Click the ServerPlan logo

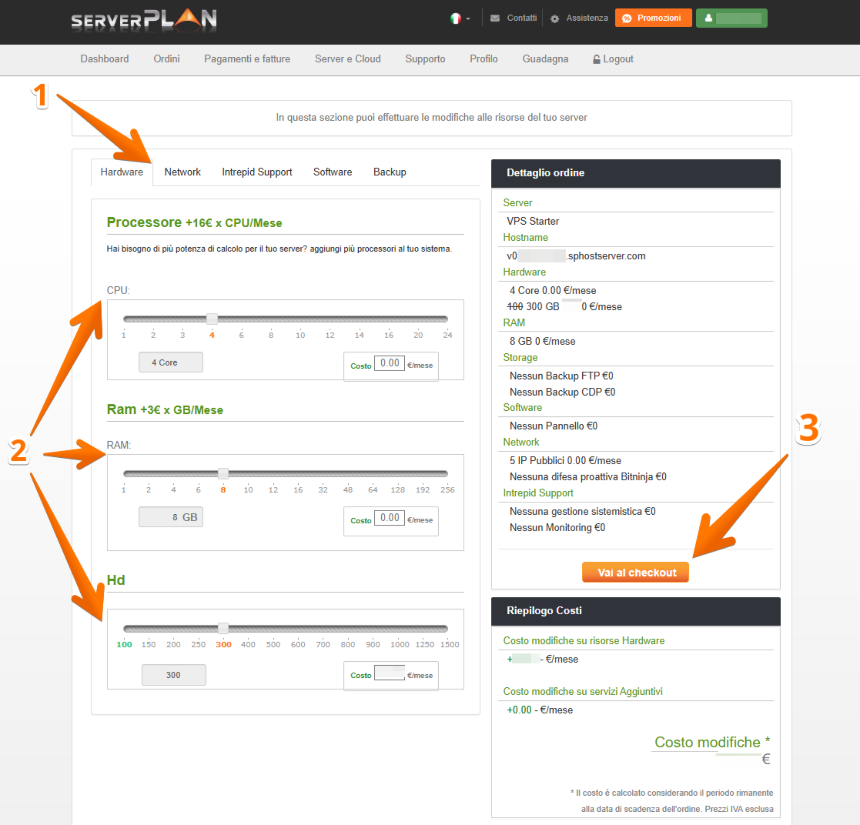pos(143,19)
